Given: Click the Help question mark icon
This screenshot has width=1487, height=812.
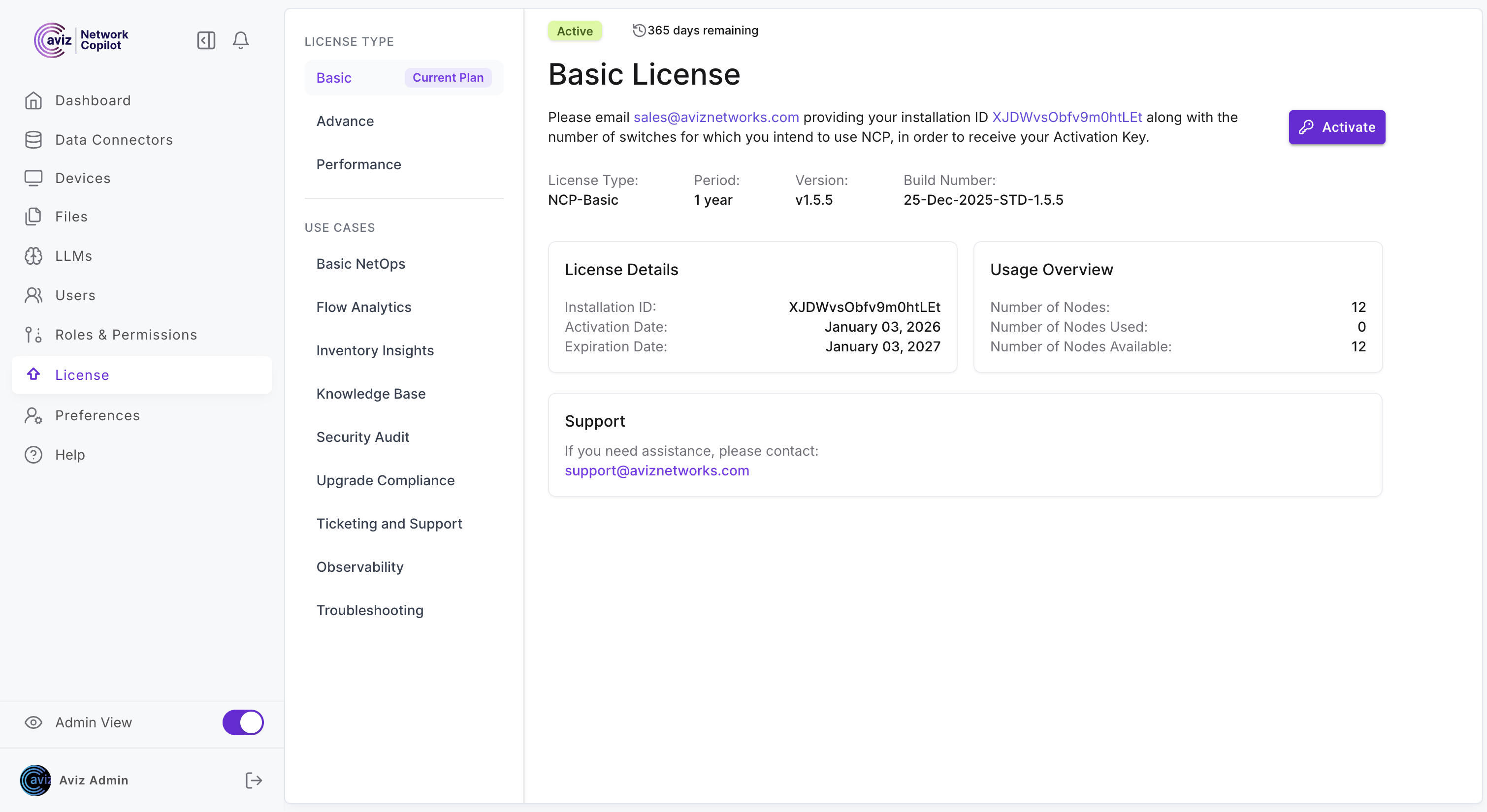Looking at the screenshot, I should coord(33,455).
